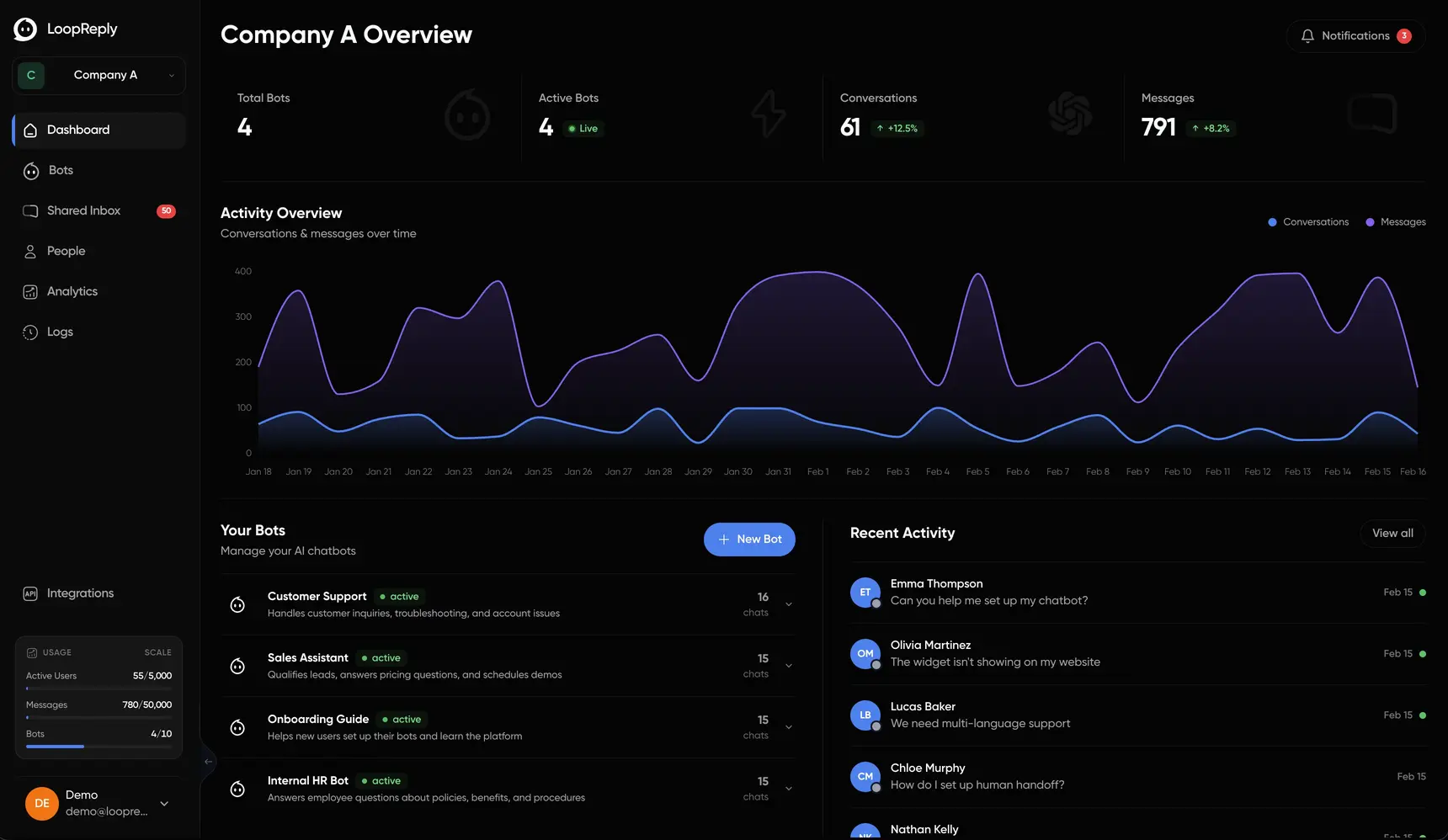The width and height of the screenshot is (1448, 840).
Task: Click the Customer Support bot icon
Action: tap(237, 604)
